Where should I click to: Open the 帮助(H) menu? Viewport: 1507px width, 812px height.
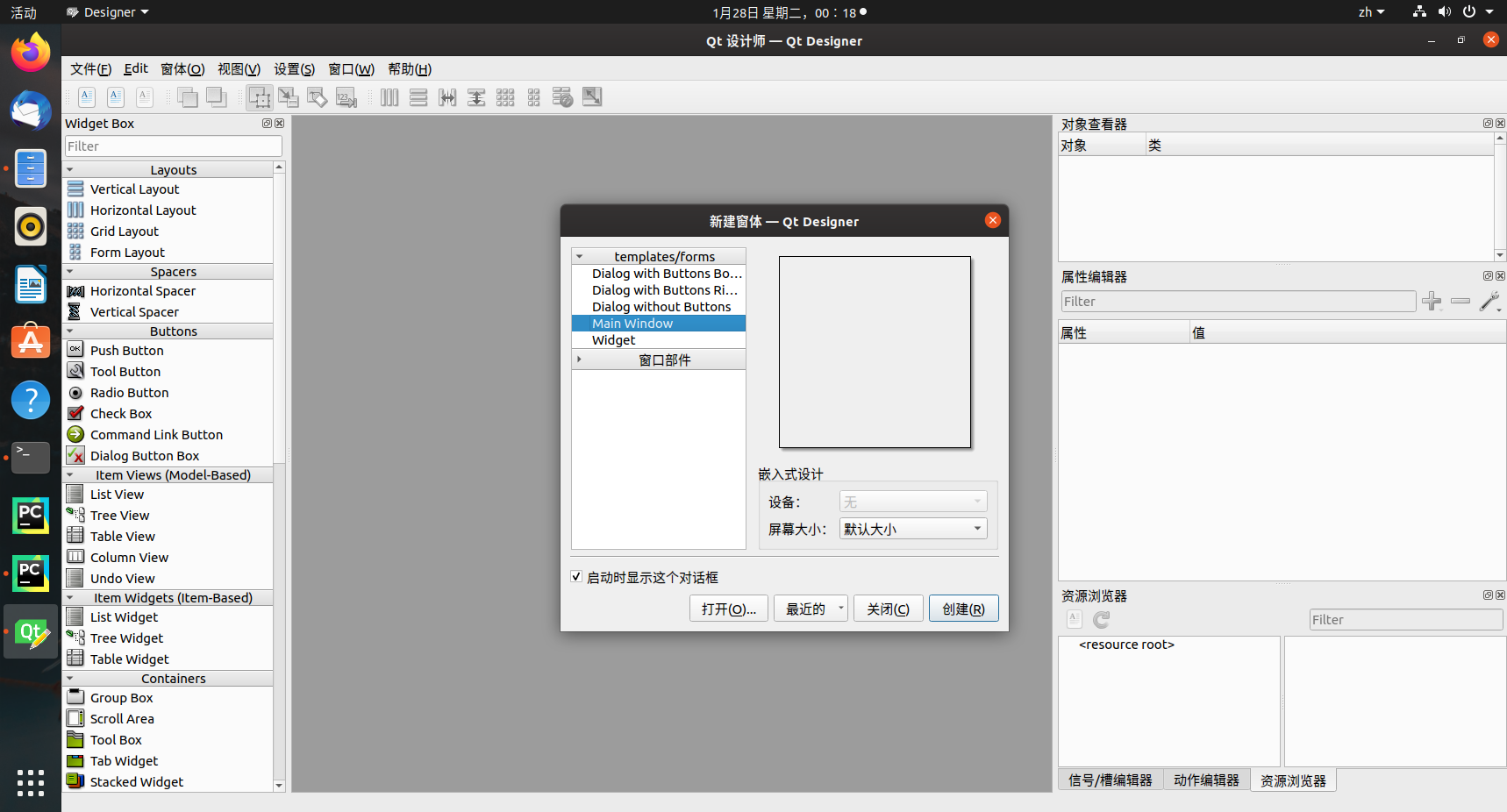pyautogui.click(x=410, y=69)
